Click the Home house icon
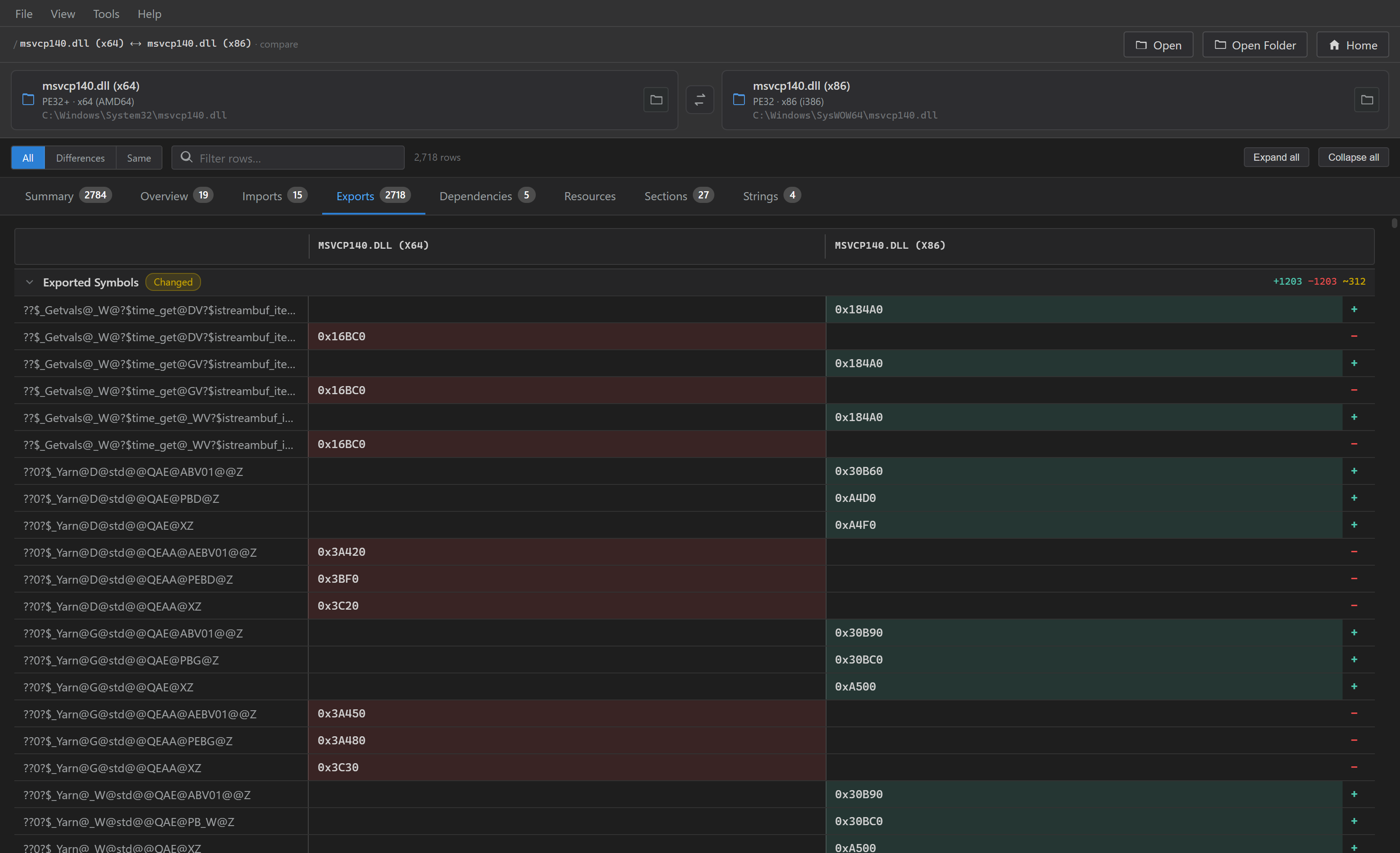1400x853 pixels. [x=1334, y=45]
